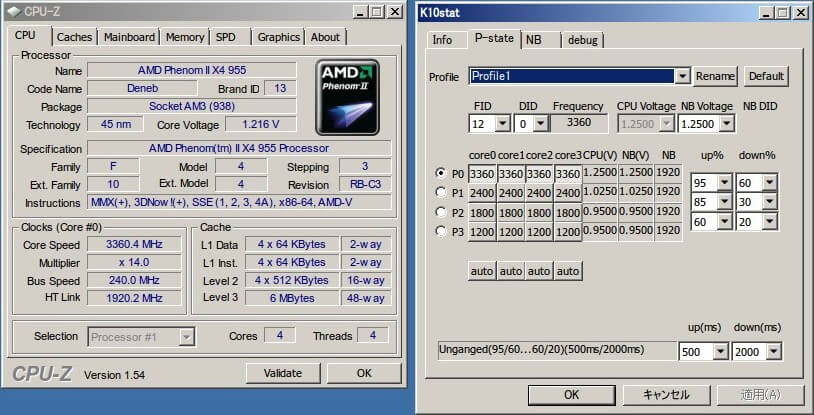Click the P2 core2 1800 cell
Screen dimensions: 814x415
click(x=539, y=213)
